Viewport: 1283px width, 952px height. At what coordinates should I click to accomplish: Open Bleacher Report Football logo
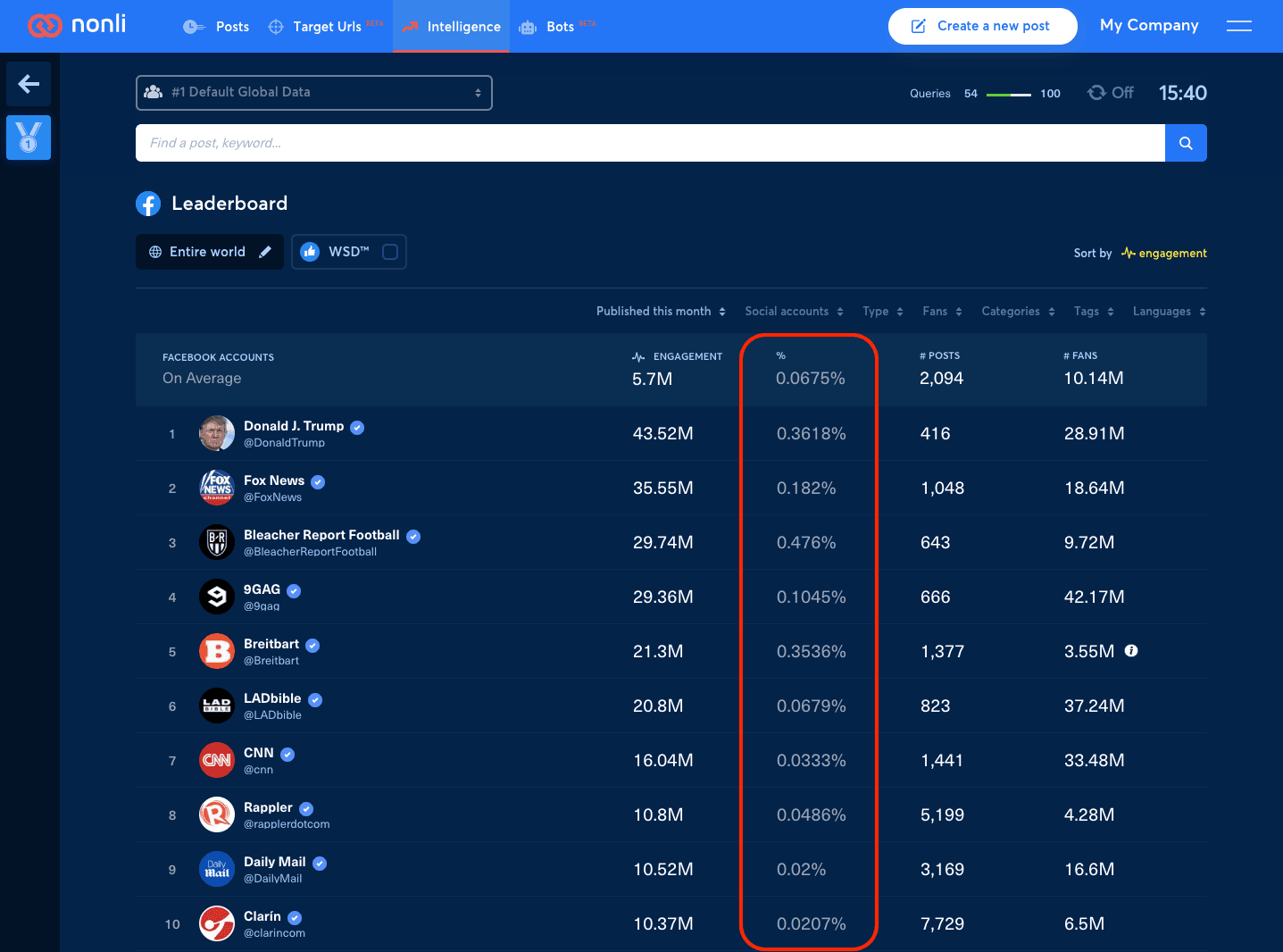click(217, 542)
